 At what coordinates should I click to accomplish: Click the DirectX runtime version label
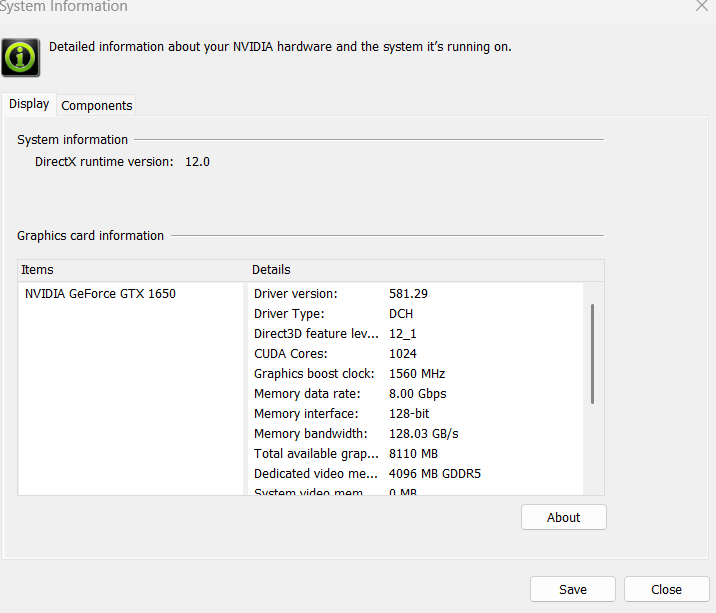104,162
